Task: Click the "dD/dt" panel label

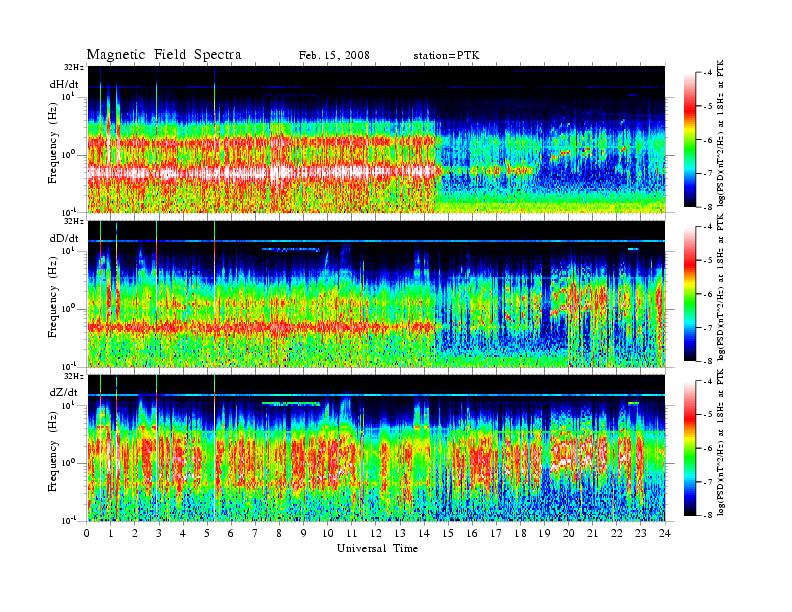Action: coord(64,238)
